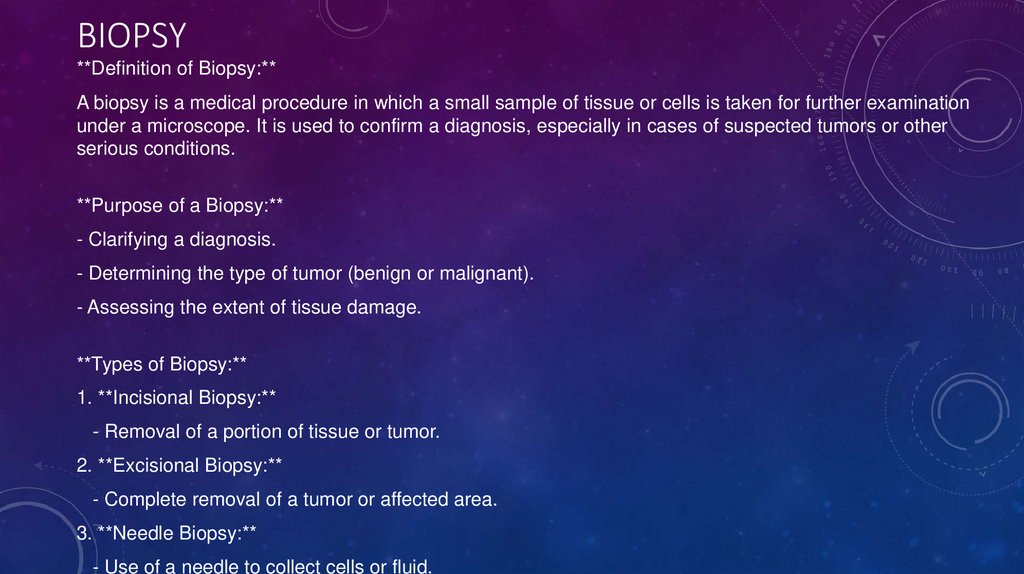Click the BIOPSY slide title
Screen dimensions: 1024x574
pyautogui.click(x=132, y=36)
